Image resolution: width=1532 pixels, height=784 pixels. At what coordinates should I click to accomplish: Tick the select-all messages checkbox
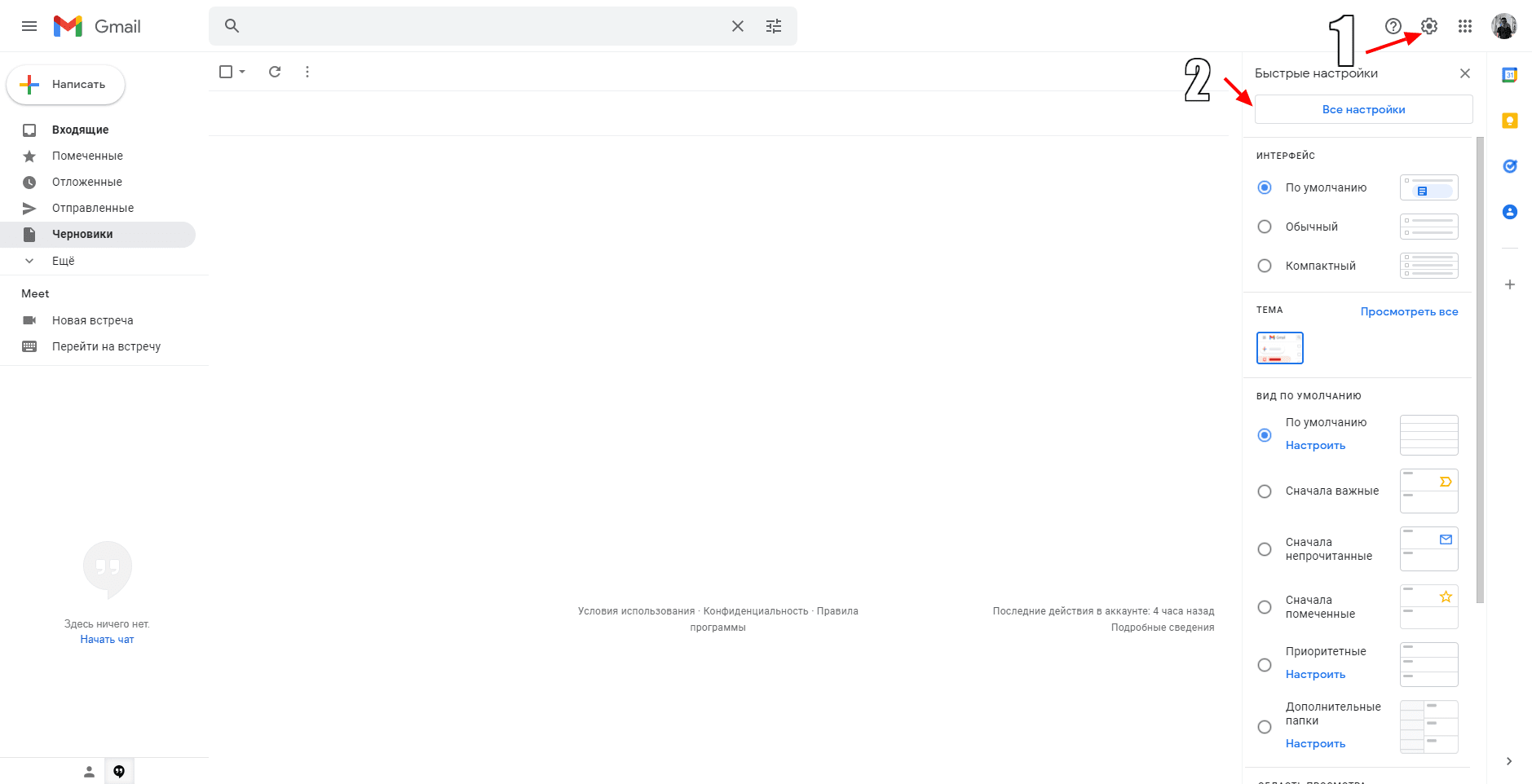[226, 72]
